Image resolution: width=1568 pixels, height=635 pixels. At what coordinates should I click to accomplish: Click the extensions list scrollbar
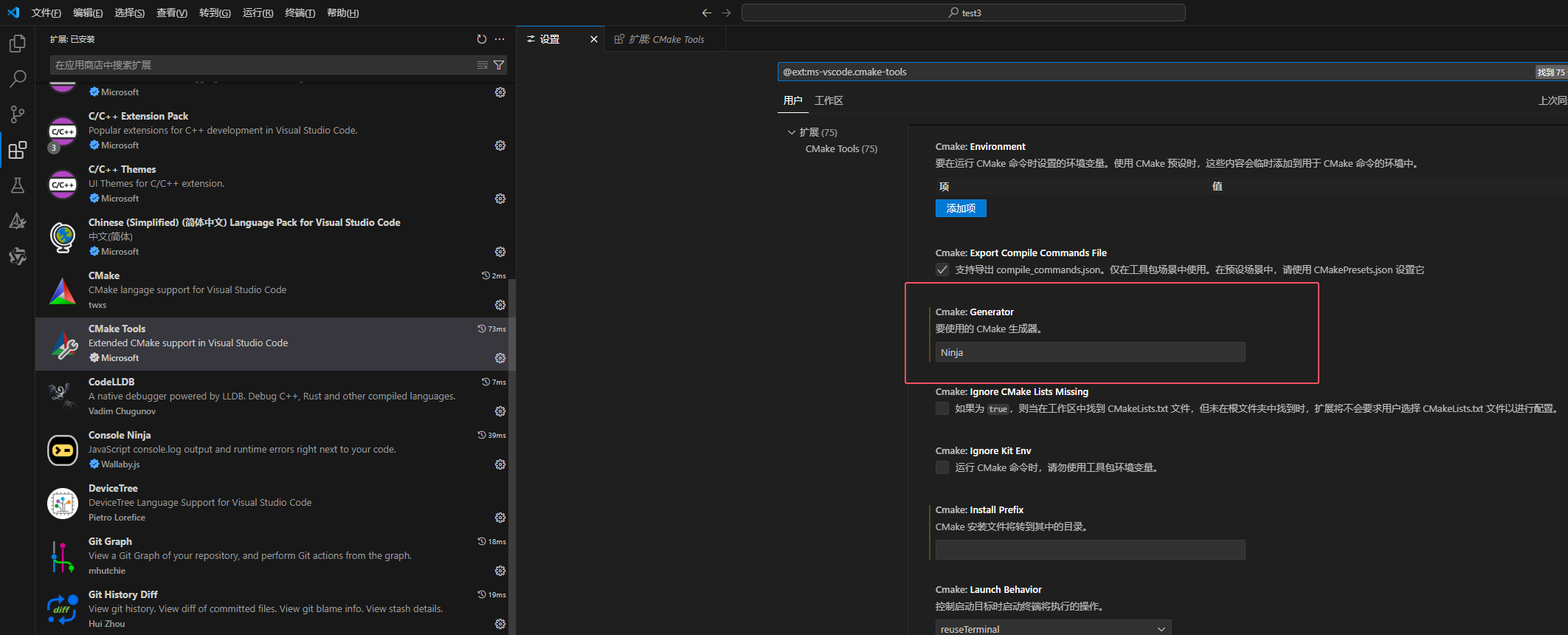coord(512,458)
